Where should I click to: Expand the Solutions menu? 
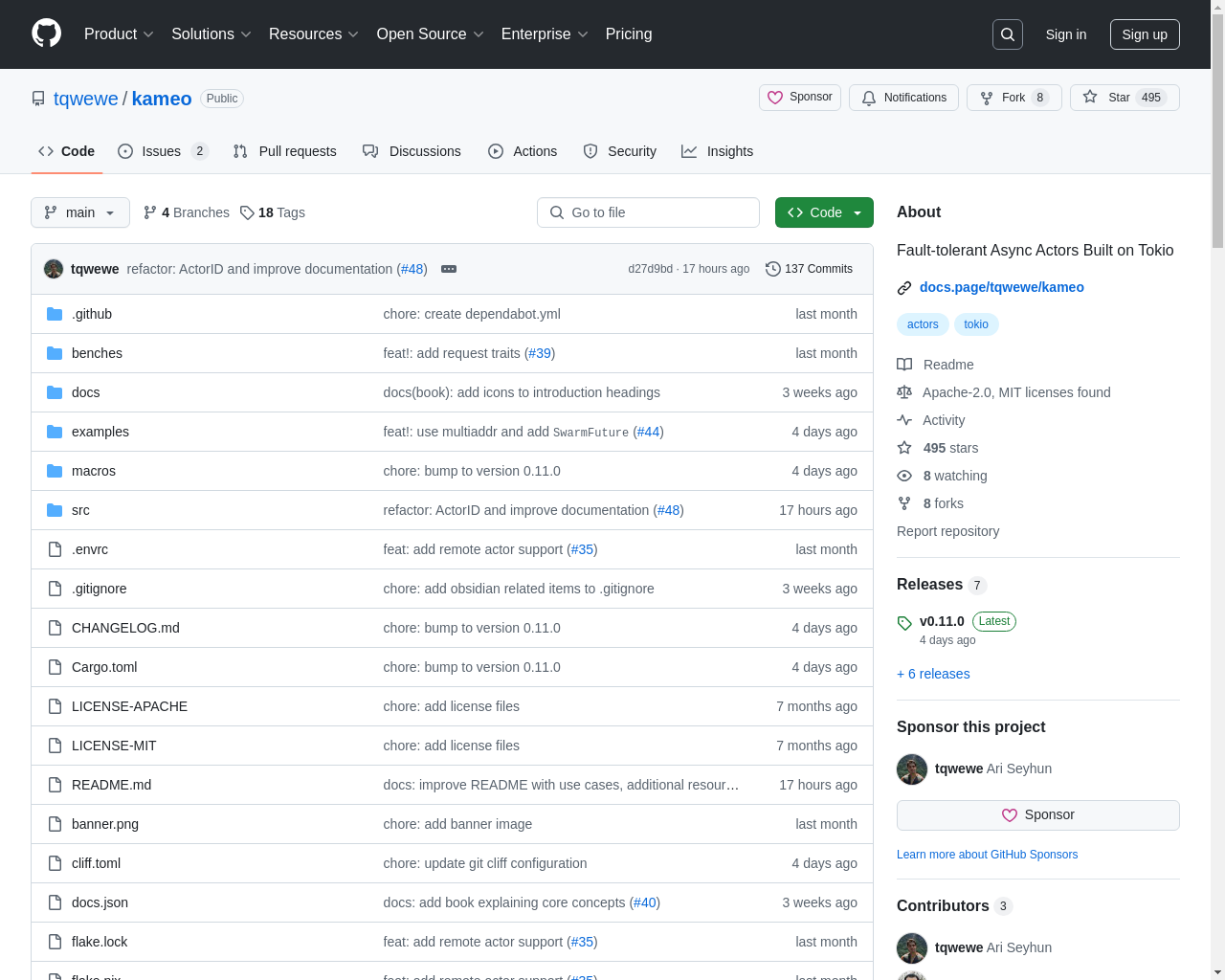(x=212, y=34)
